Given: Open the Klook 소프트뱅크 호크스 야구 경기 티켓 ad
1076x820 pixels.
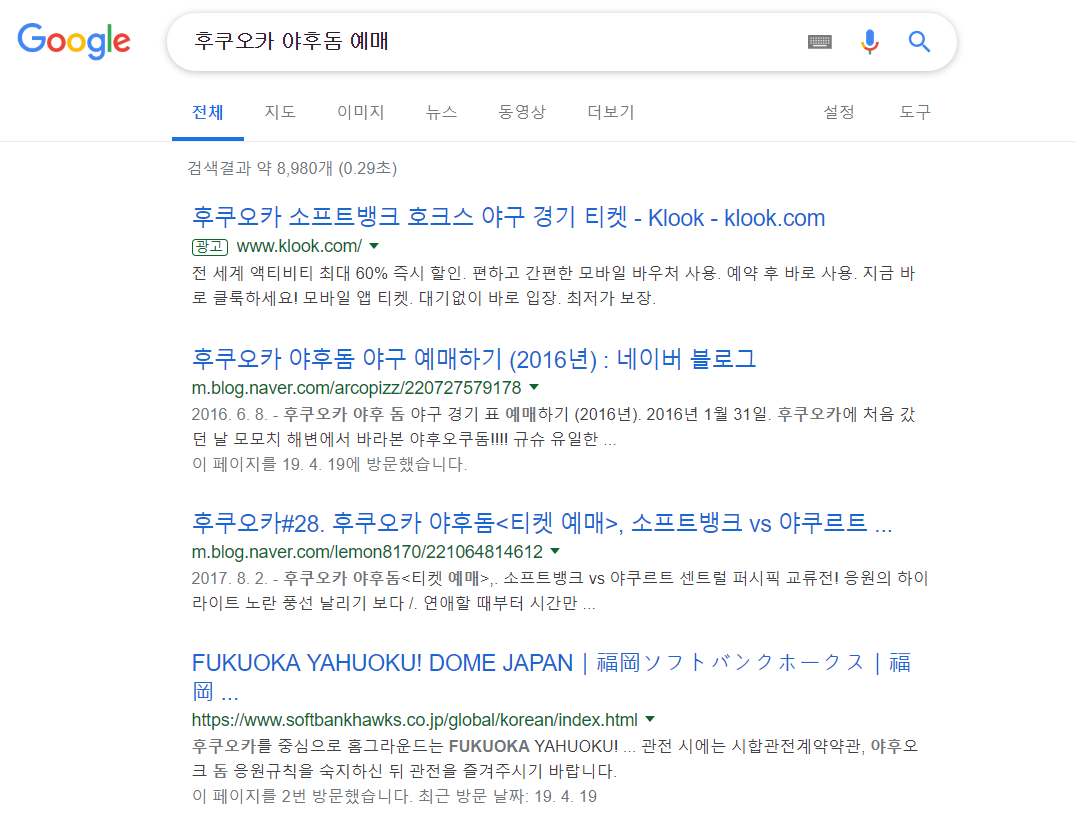Looking at the screenshot, I should (x=508, y=218).
